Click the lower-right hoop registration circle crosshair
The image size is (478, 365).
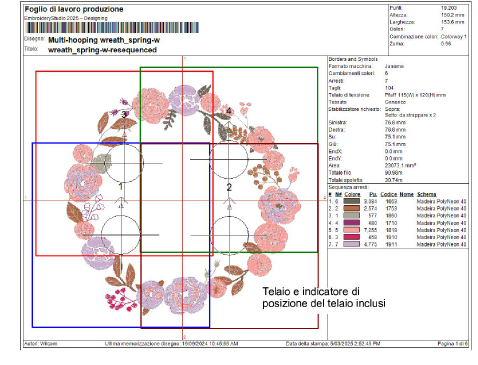tap(229, 235)
